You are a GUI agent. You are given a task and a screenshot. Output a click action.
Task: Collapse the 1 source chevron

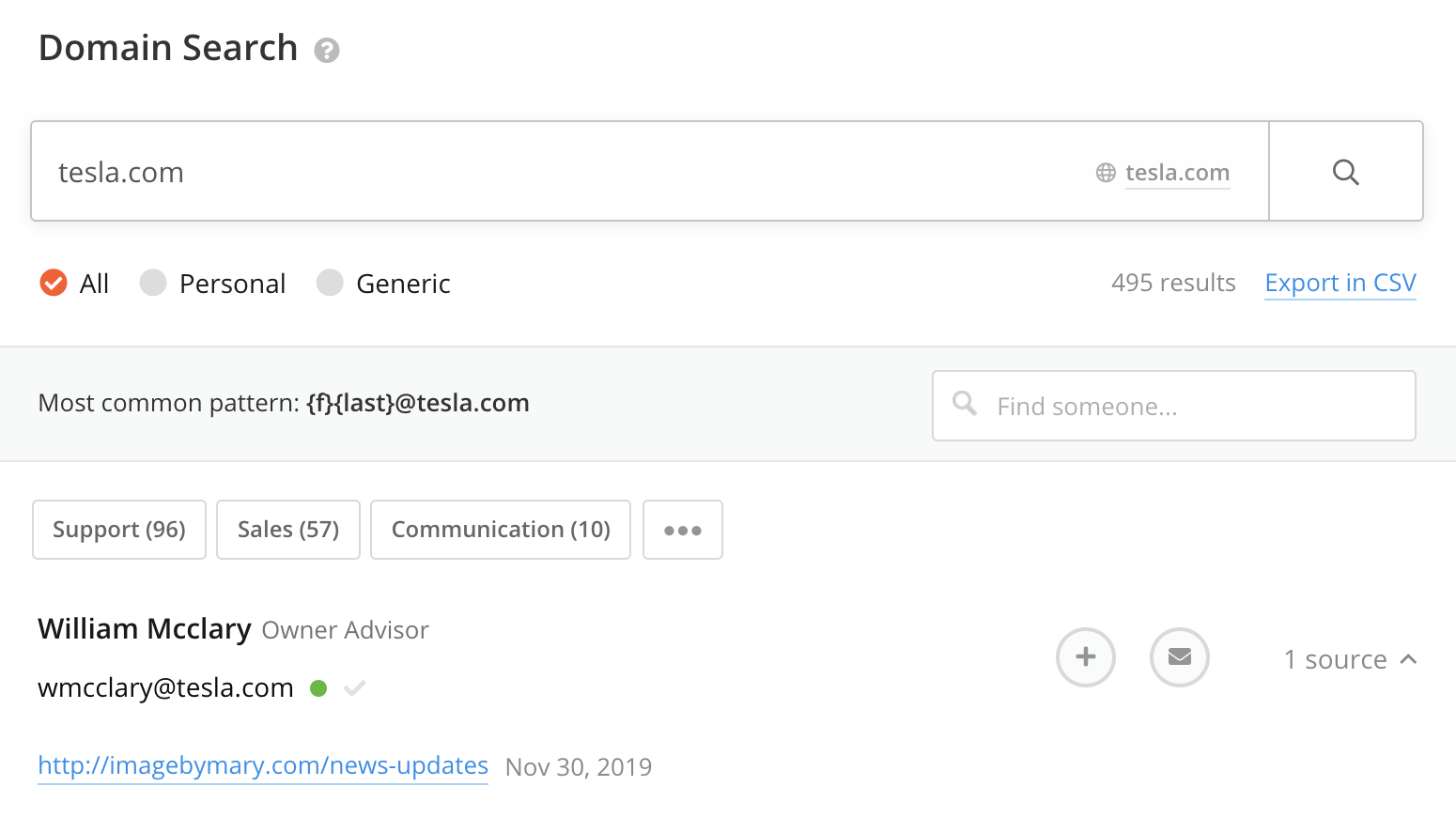pyautogui.click(x=1408, y=659)
